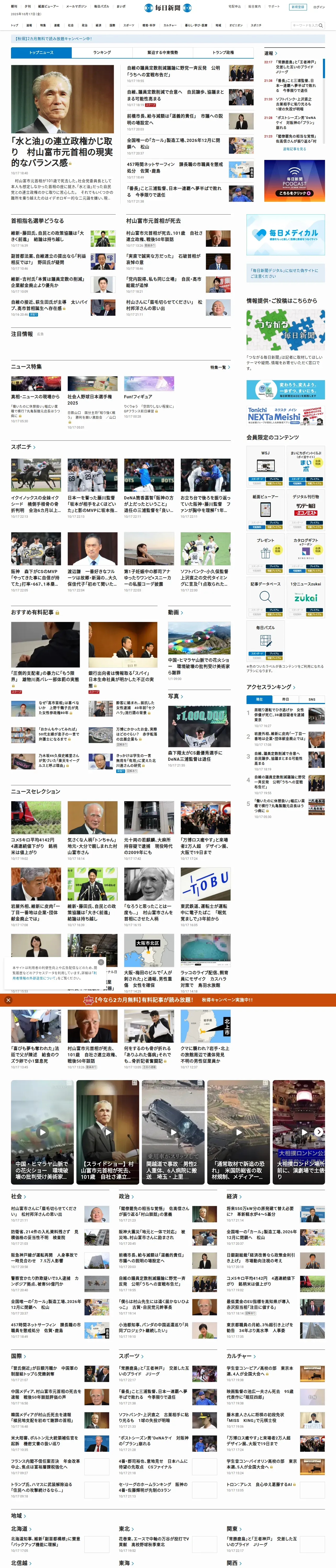
Task: Expand the スポニチ section heading
Action: point(23,447)
